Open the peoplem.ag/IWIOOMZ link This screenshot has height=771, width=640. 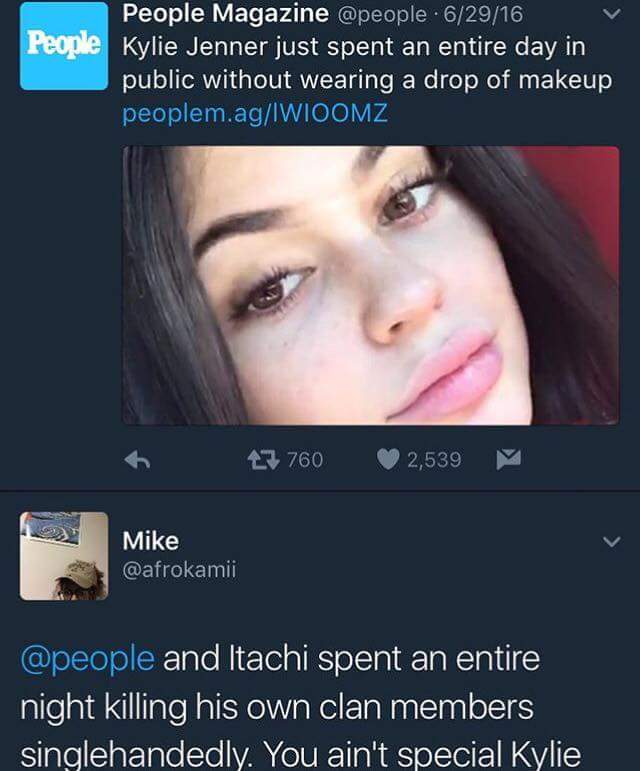[x=253, y=115]
